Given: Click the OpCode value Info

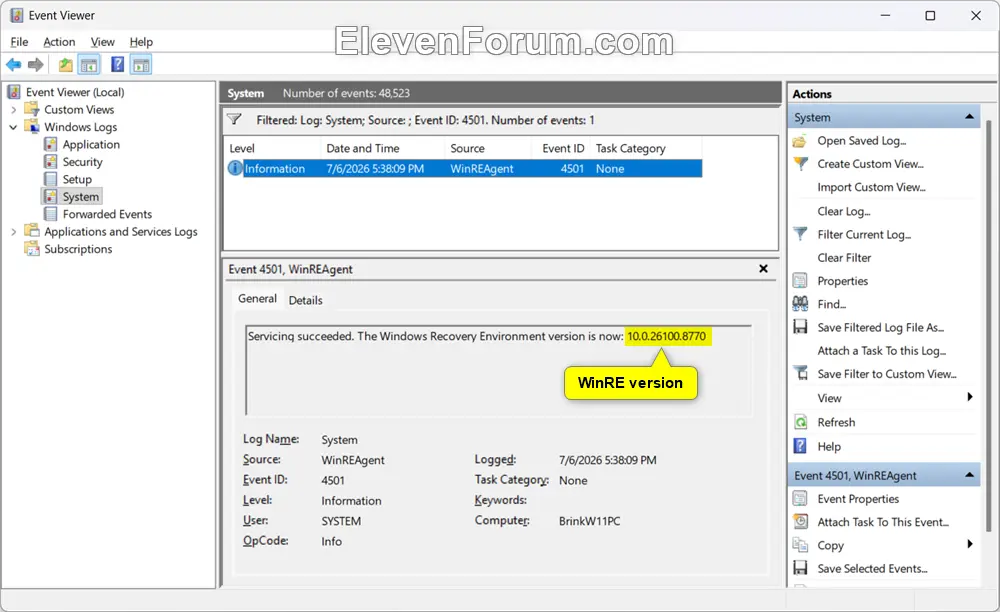Looking at the screenshot, I should coord(331,541).
